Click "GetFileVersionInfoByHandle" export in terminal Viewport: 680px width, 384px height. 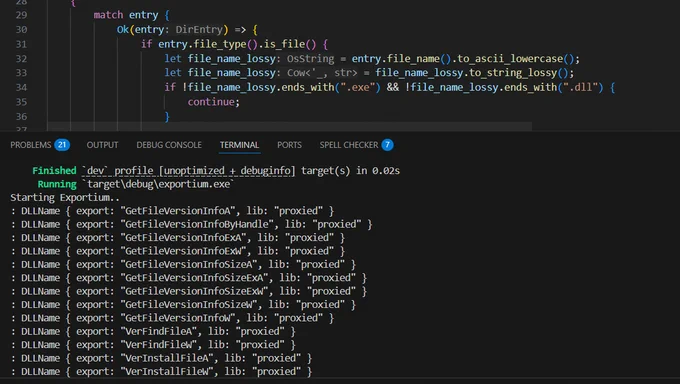197,224
